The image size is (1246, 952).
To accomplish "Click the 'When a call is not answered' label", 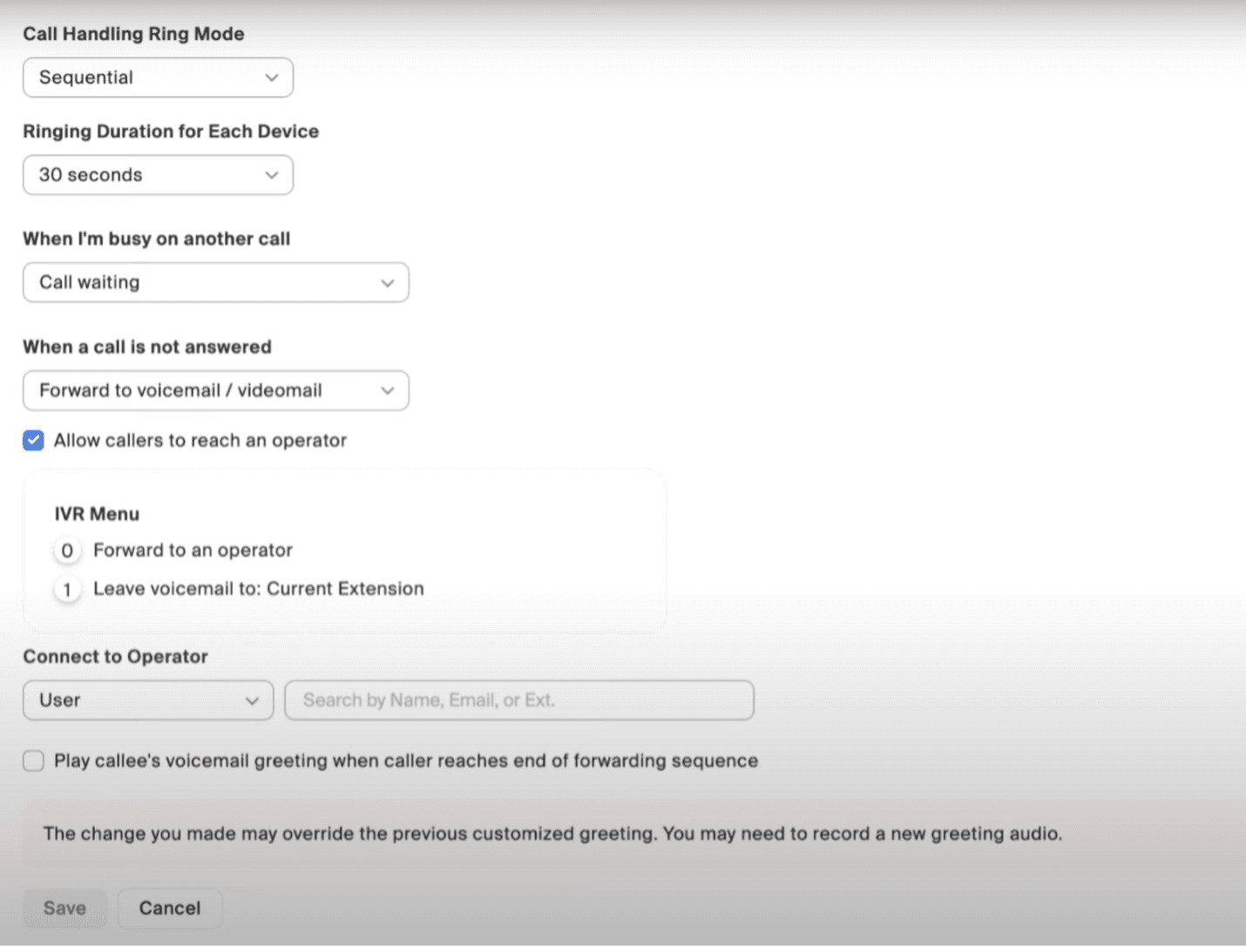I will click(147, 347).
